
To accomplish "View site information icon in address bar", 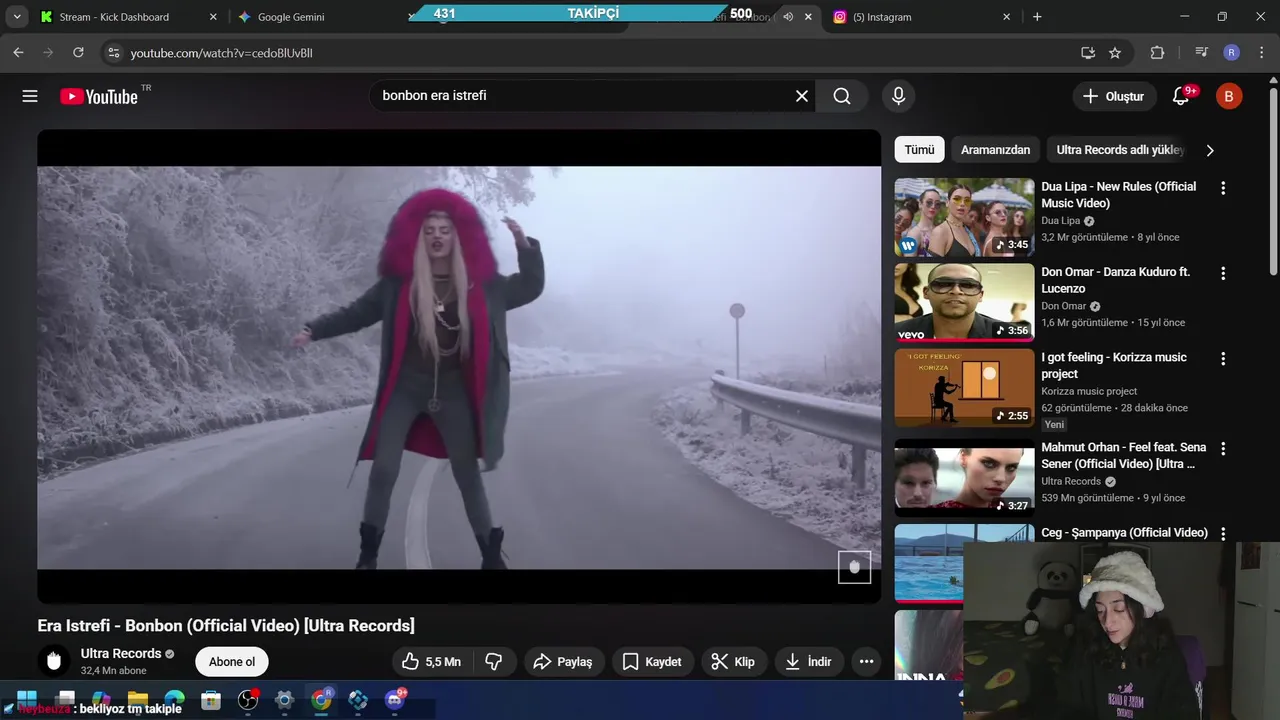I will (113, 53).
